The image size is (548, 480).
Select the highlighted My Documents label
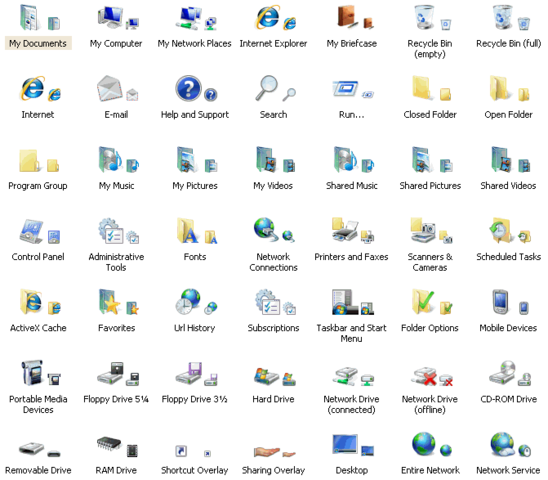tap(38, 43)
